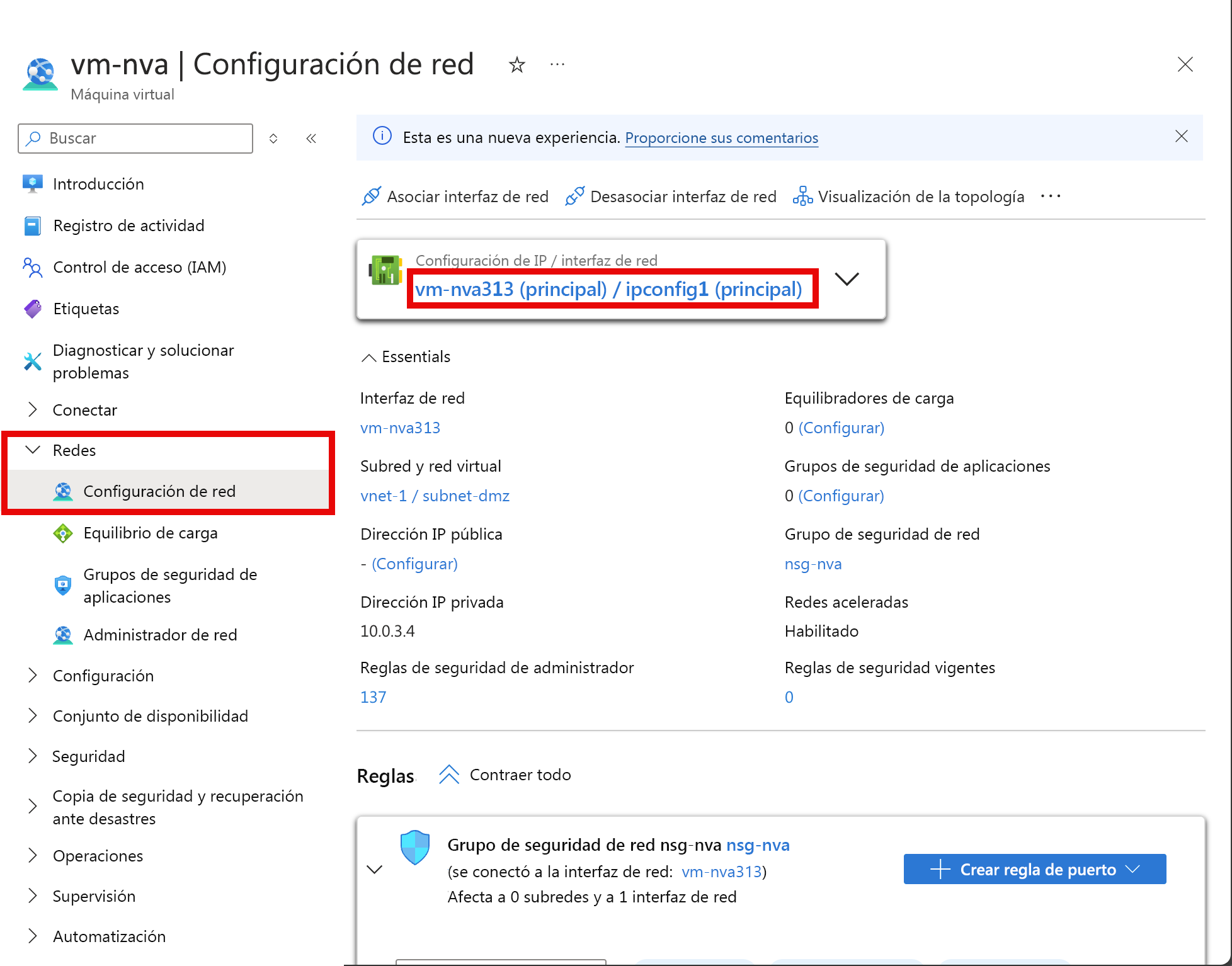Click the search magnifier icon in Buscar
This screenshot has width=1232, height=966.
click(33, 138)
